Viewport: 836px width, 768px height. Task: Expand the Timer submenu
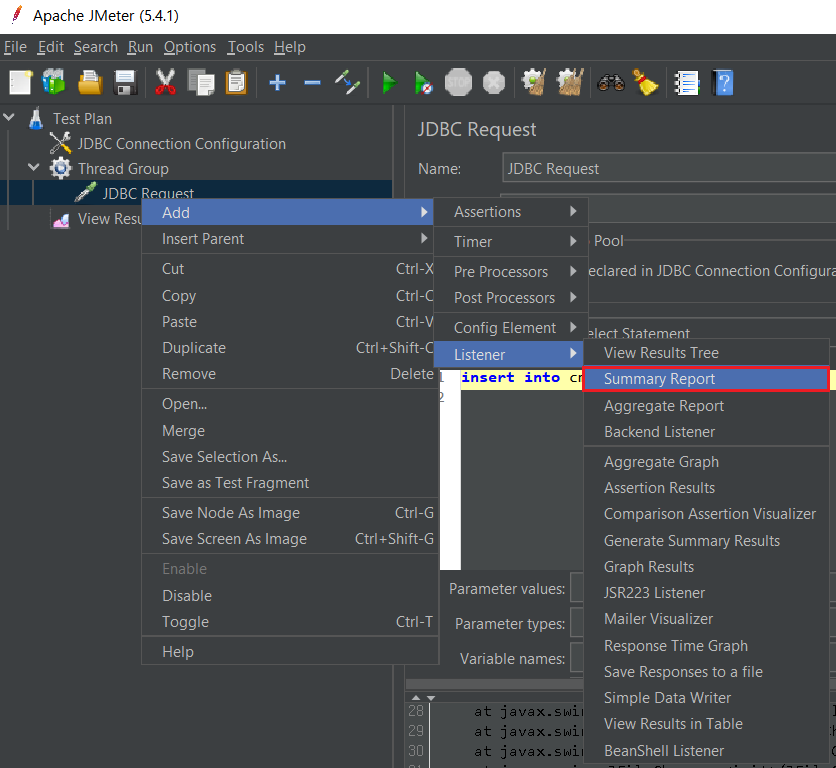[511, 242]
